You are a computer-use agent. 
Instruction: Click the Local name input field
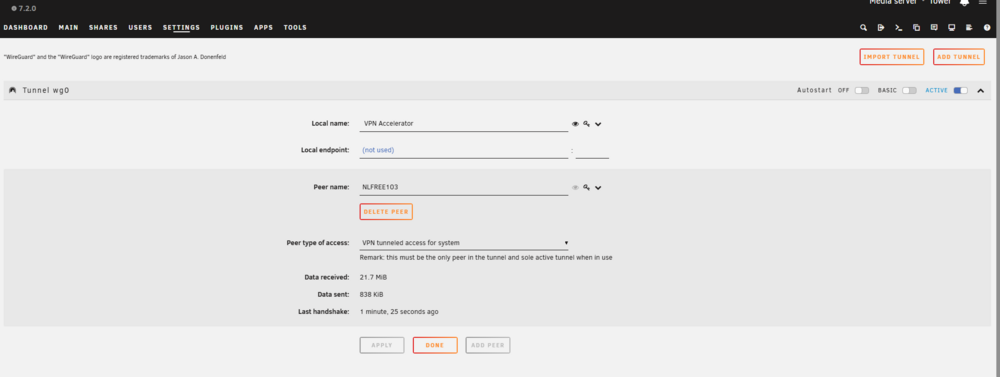coord(464,124)
